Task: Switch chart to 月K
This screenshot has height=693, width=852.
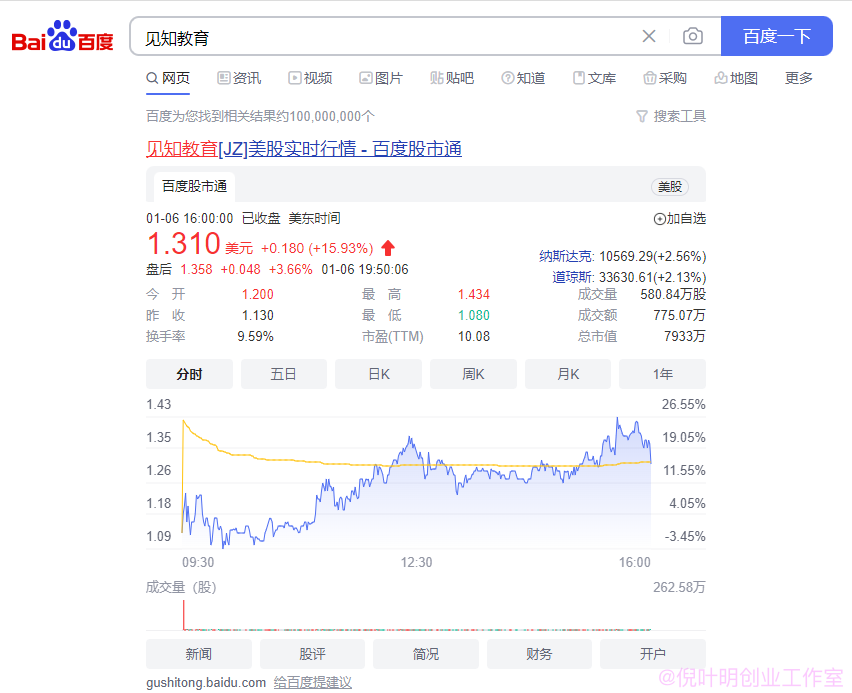Action: click(x=568, y=374)
